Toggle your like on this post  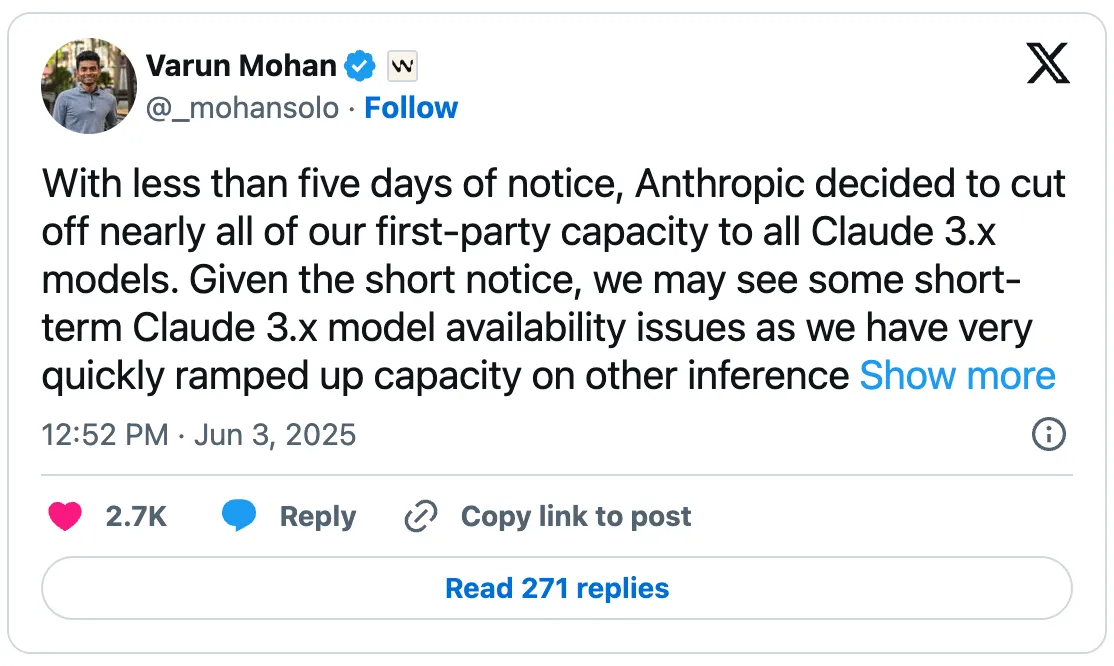[x=65, y=516]
